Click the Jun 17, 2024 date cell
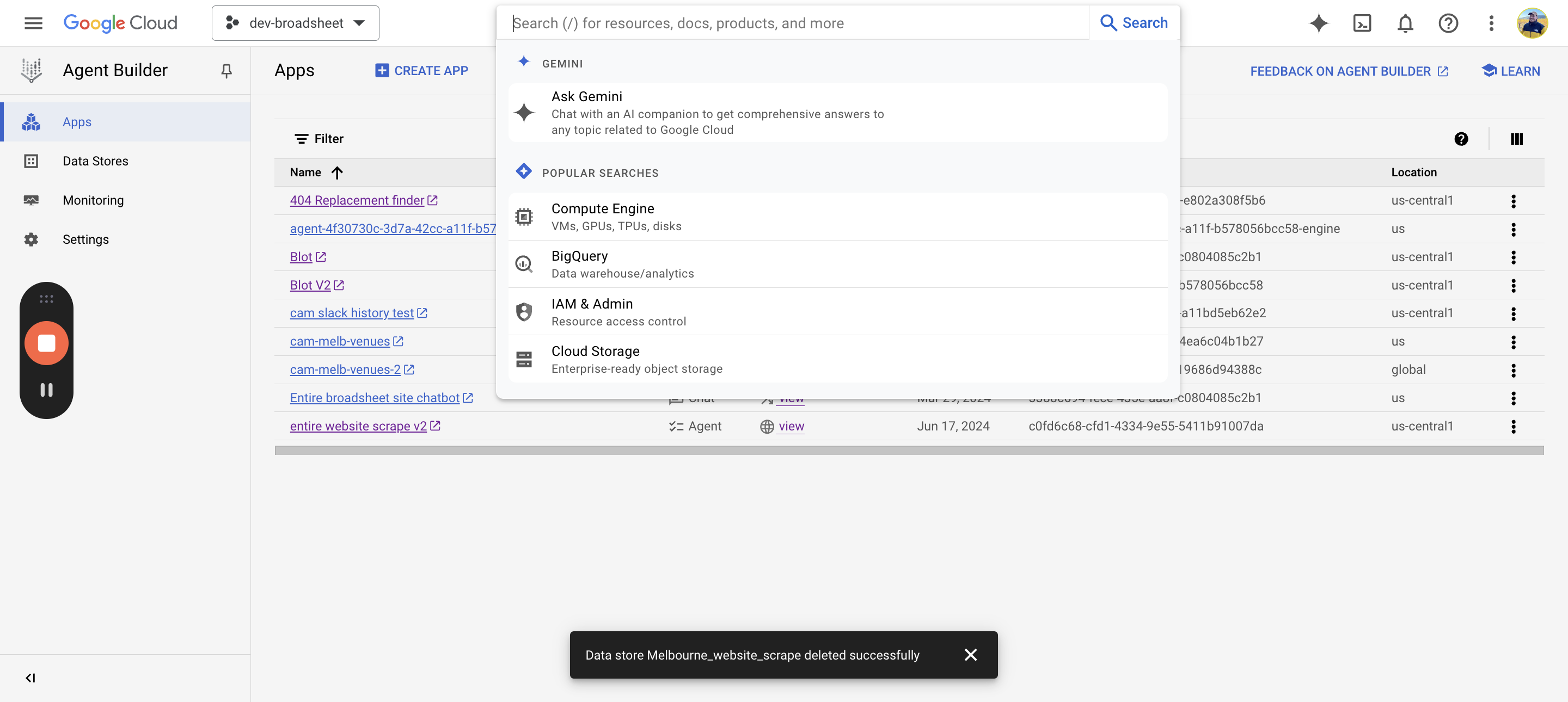This screenshot has width=1568, height=702. tap(953, 426)
